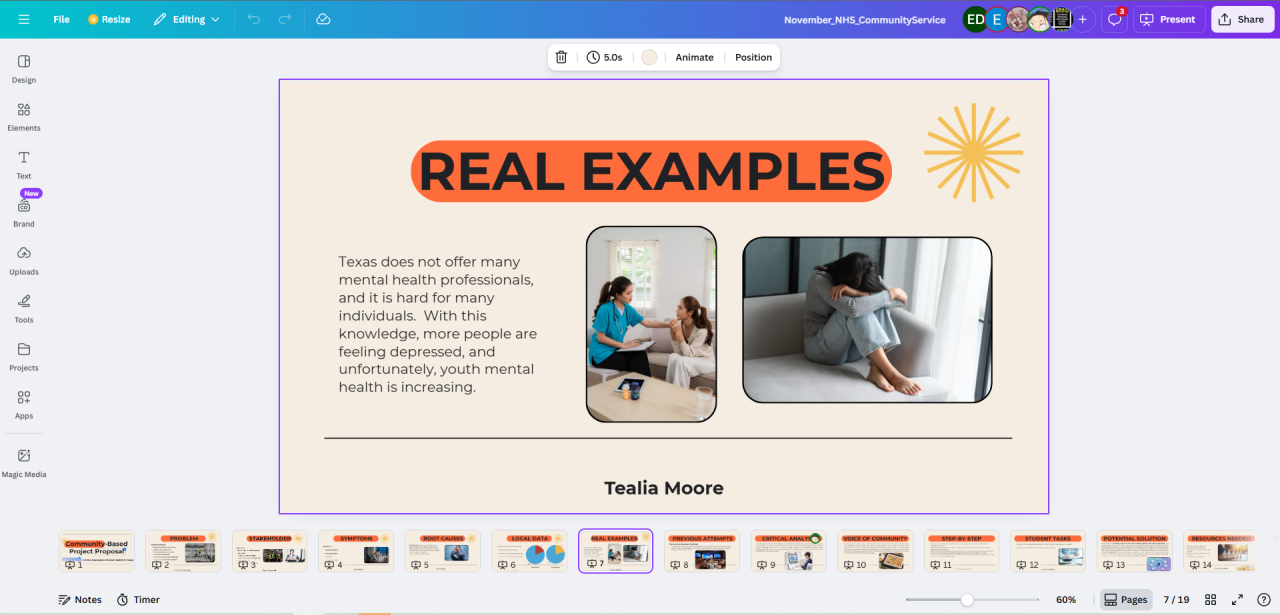The width and height of the screenshot is (1280, 615).
Task: Open page 2 PROBLEM thumbnail
Action: (x=183, y=551)
